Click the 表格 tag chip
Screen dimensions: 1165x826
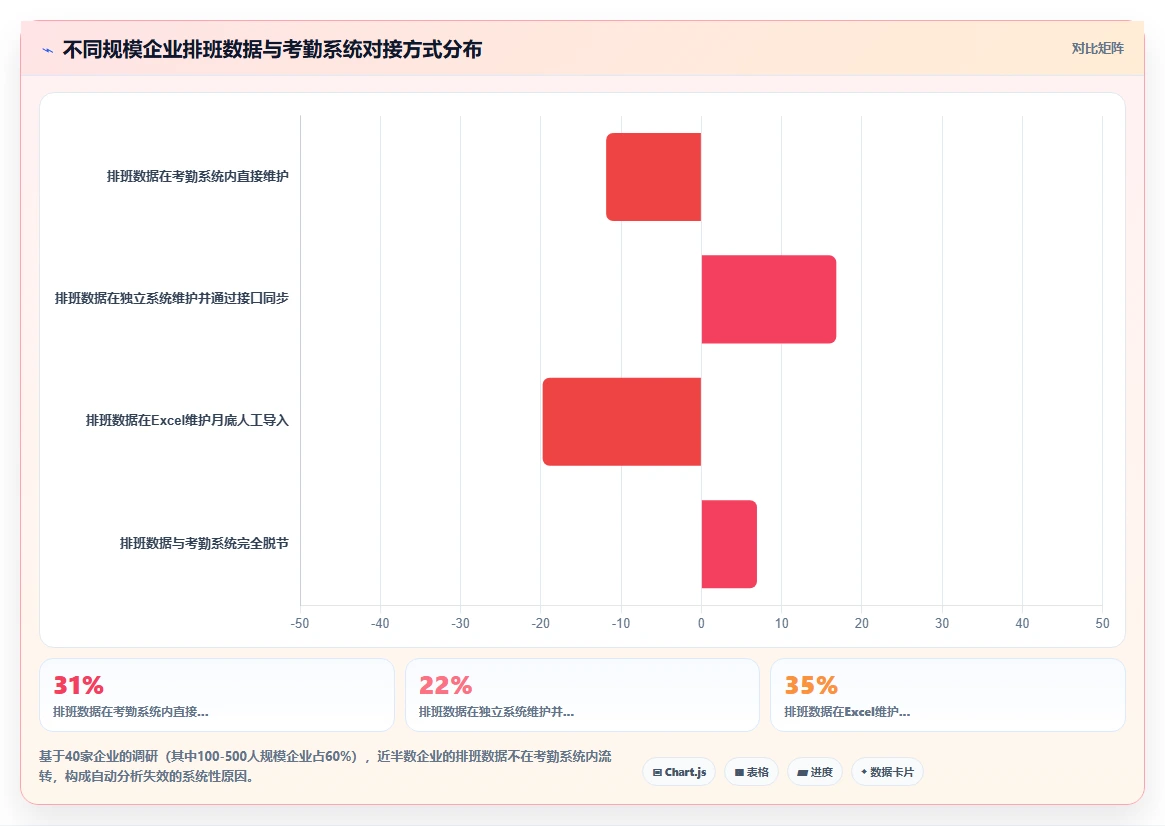[751, 772]
